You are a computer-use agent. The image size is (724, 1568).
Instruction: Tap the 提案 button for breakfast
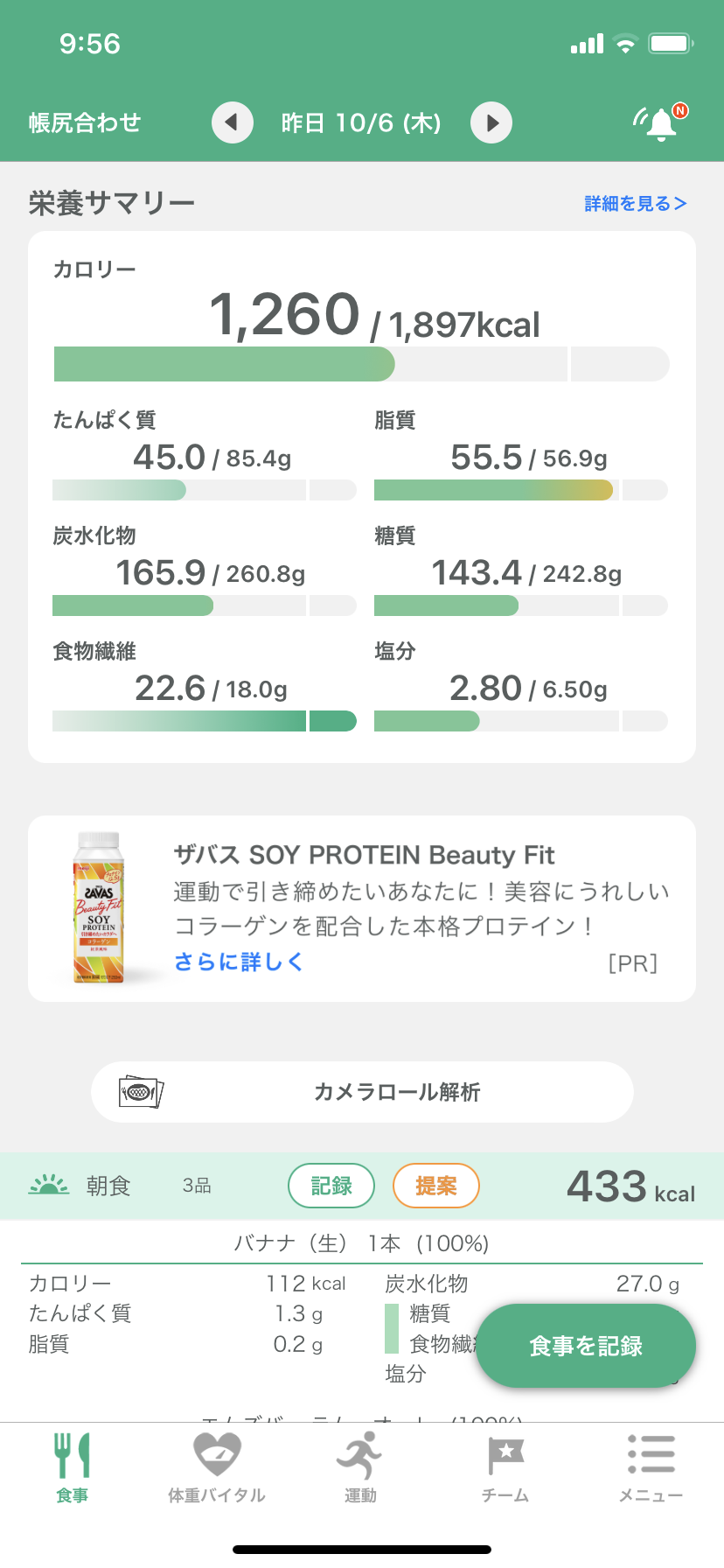click(x=436, y=1186)
